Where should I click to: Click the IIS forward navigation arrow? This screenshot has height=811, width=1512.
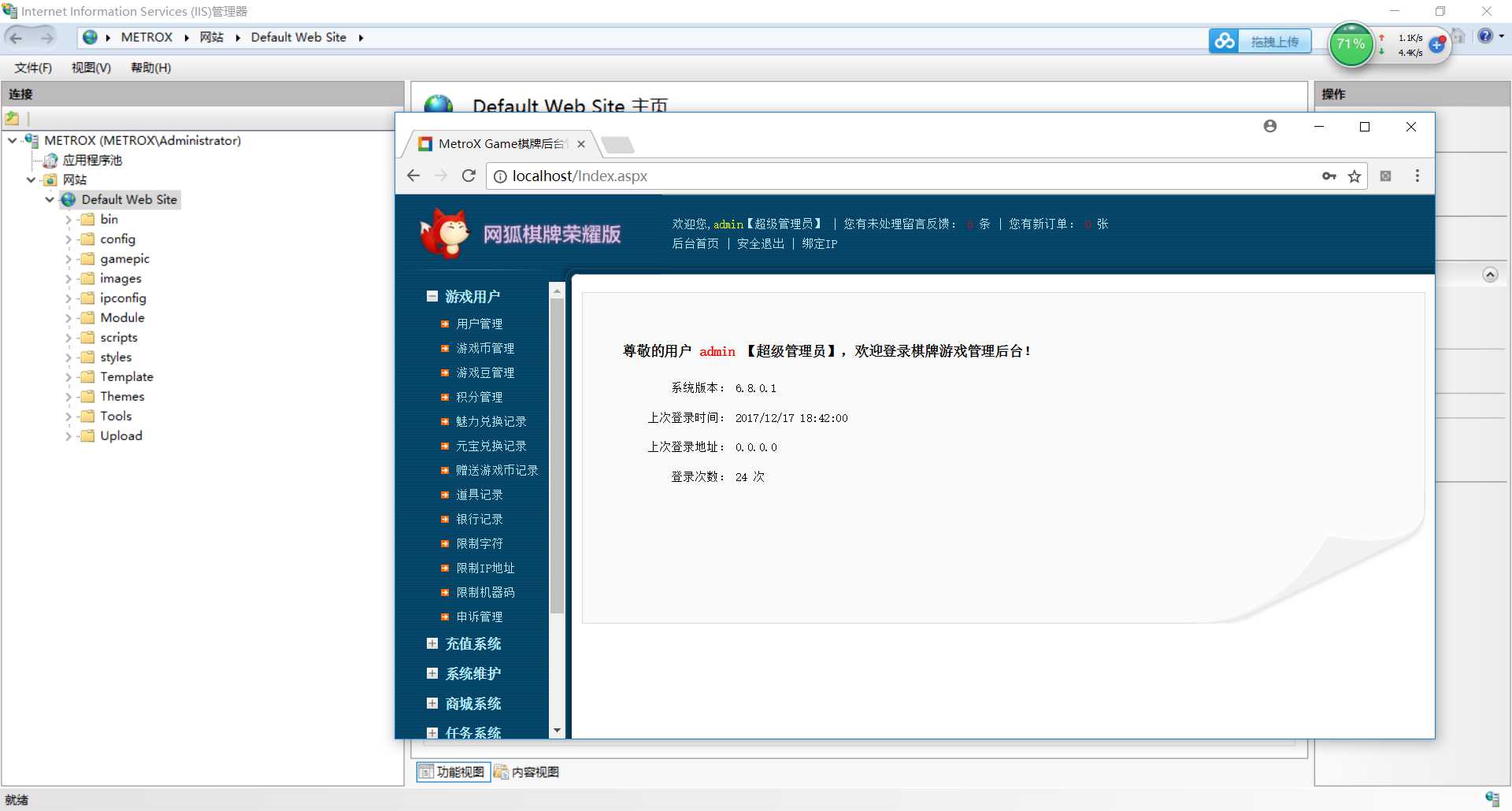47,38
